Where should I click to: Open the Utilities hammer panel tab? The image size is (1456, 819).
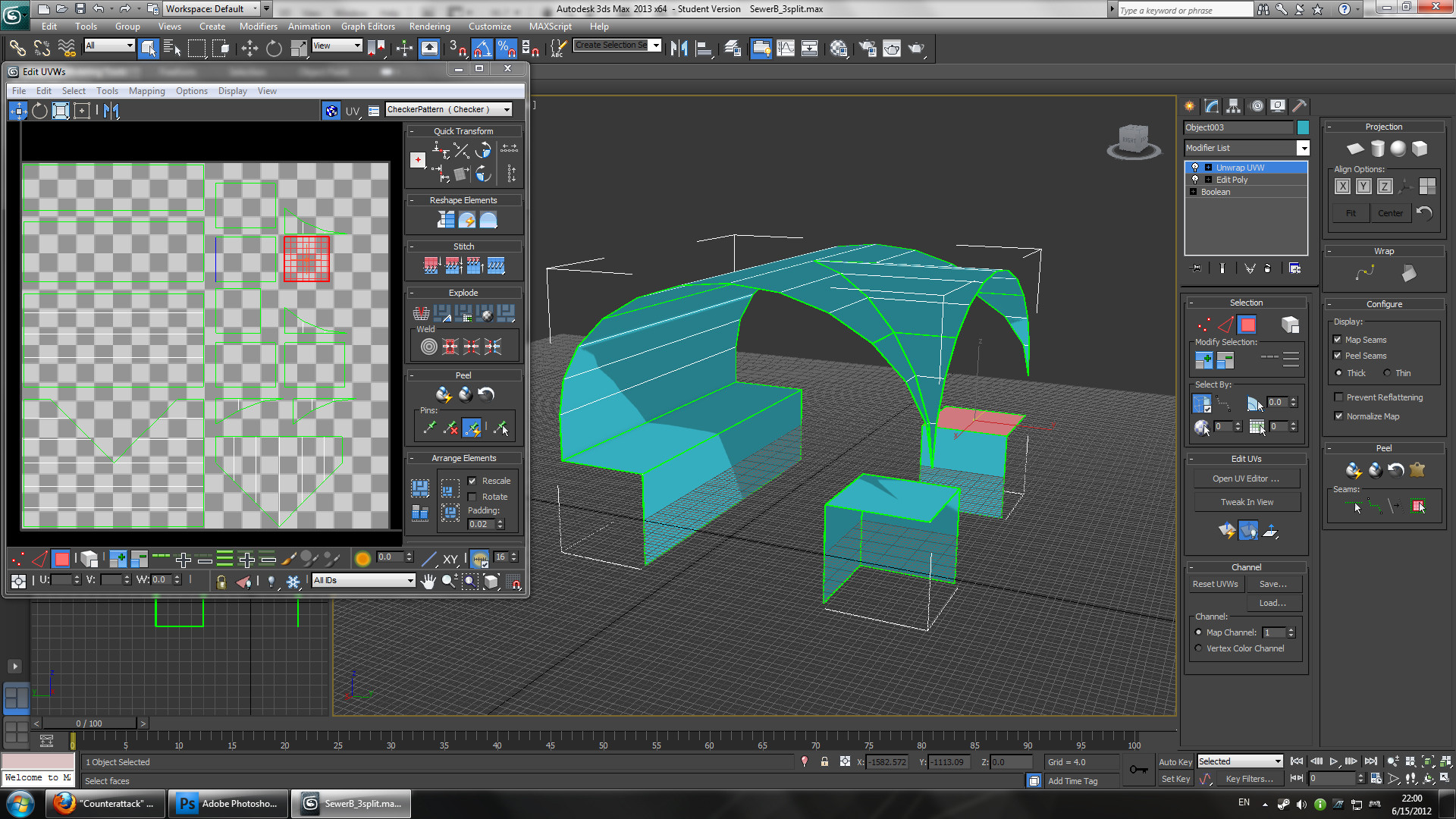point(1299,106)
